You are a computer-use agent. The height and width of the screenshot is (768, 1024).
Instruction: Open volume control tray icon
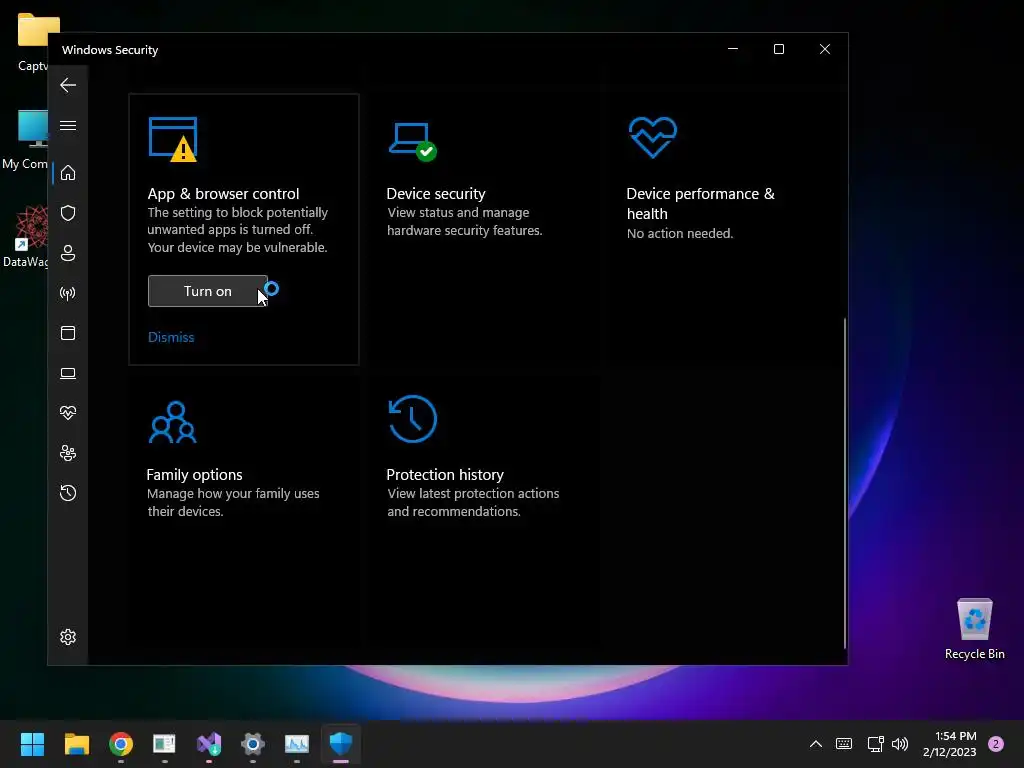click(900, 744)
